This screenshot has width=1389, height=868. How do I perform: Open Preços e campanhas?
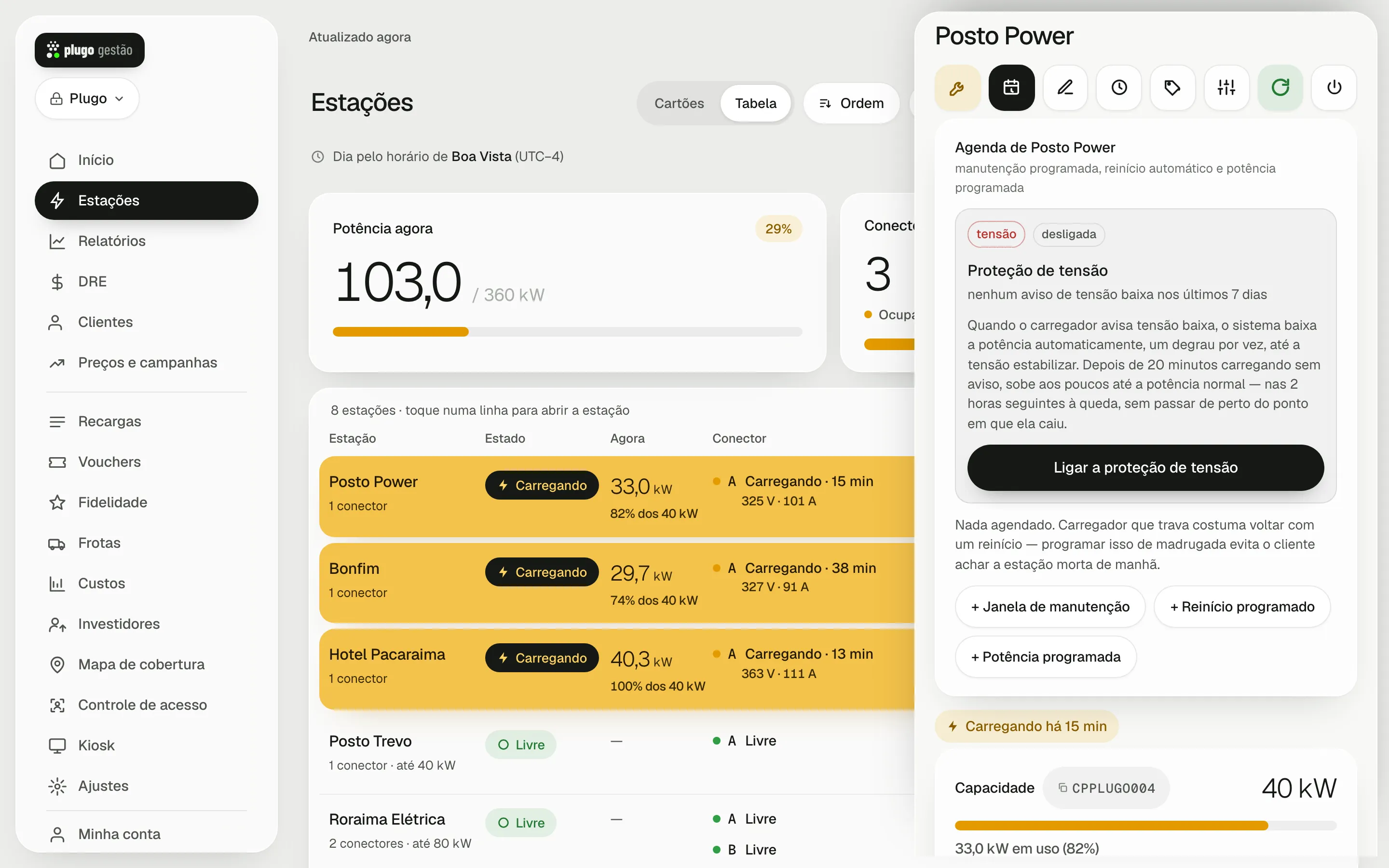[x=146, y=363]
